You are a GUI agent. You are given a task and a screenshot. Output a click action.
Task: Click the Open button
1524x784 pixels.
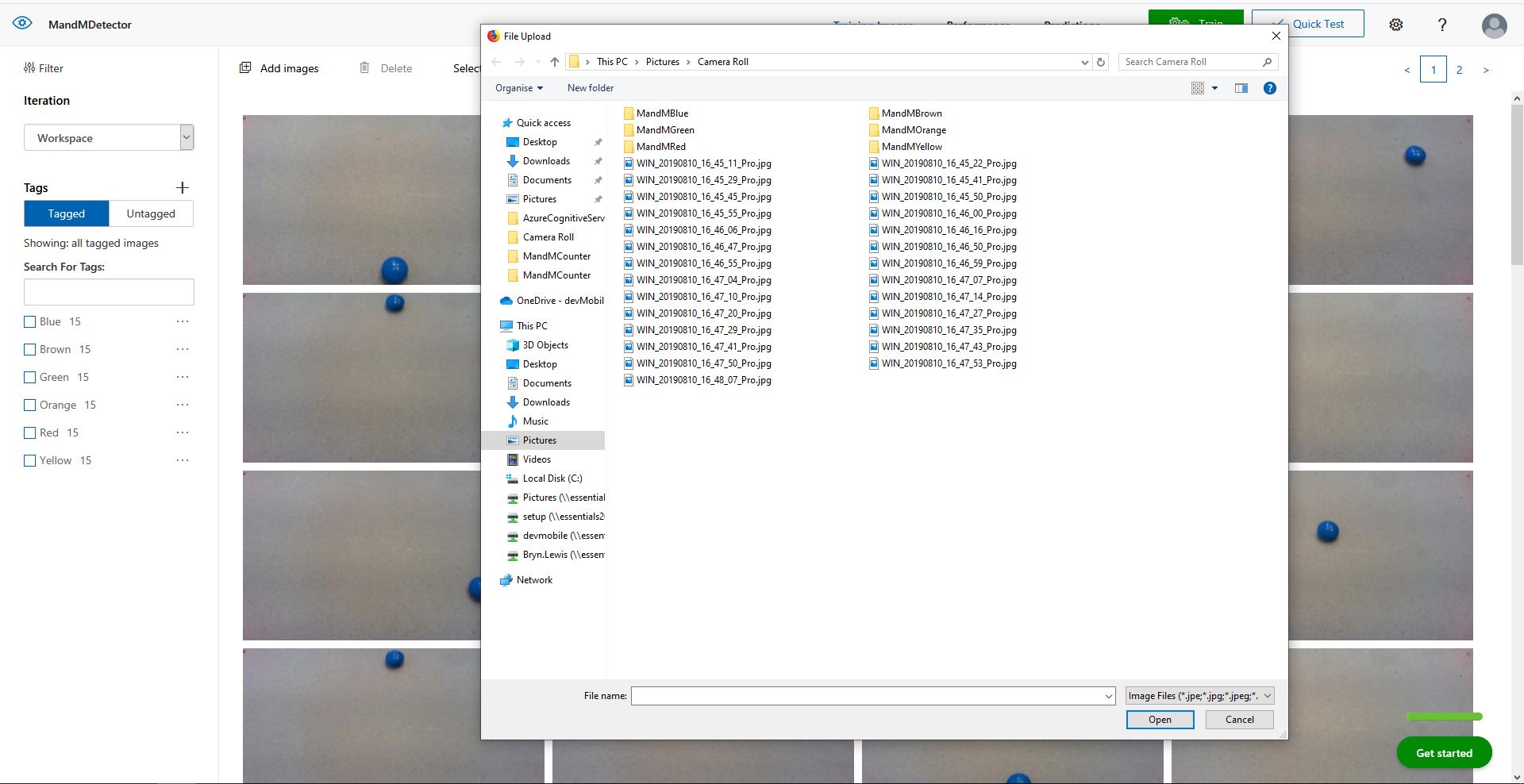point(1159,720)
